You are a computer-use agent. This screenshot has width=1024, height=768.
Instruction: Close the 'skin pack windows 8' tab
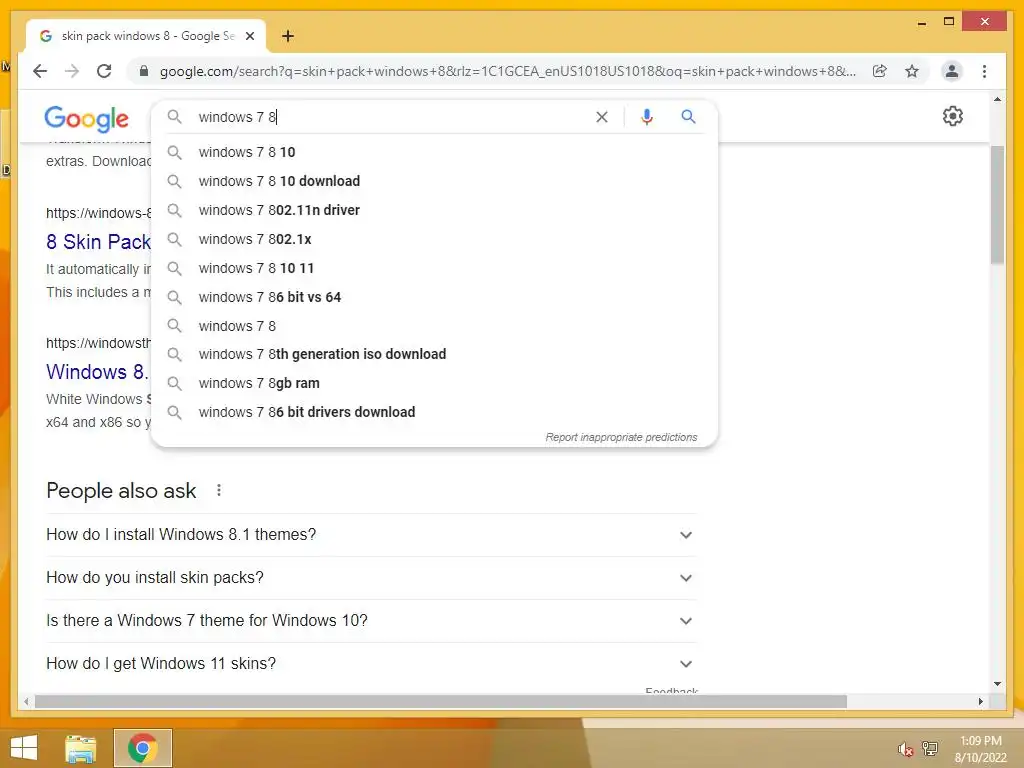[x=249, y=36]
